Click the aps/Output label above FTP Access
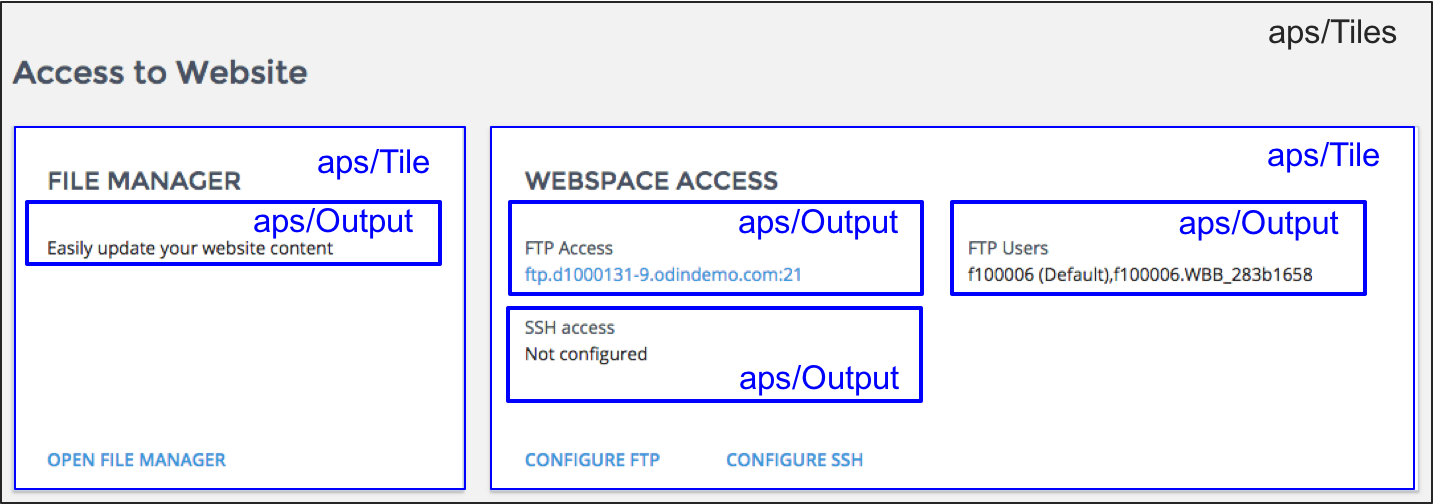 click(818, 222)
